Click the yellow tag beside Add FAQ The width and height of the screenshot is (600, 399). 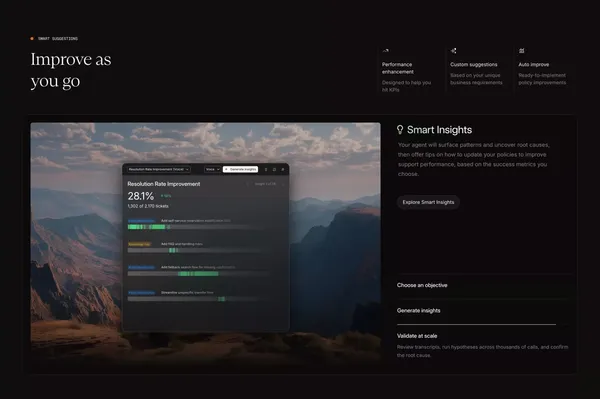click(x=139, y=244)
